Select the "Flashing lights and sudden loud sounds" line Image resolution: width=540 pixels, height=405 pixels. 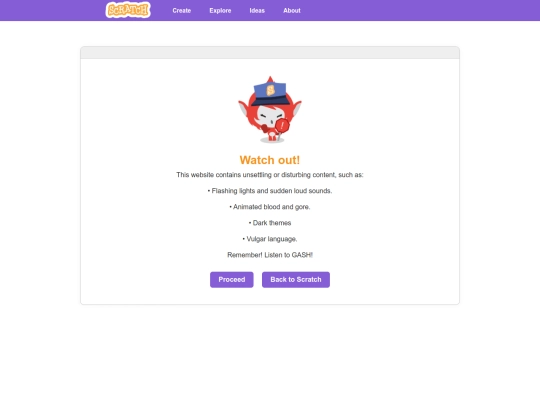pos(270,191)
